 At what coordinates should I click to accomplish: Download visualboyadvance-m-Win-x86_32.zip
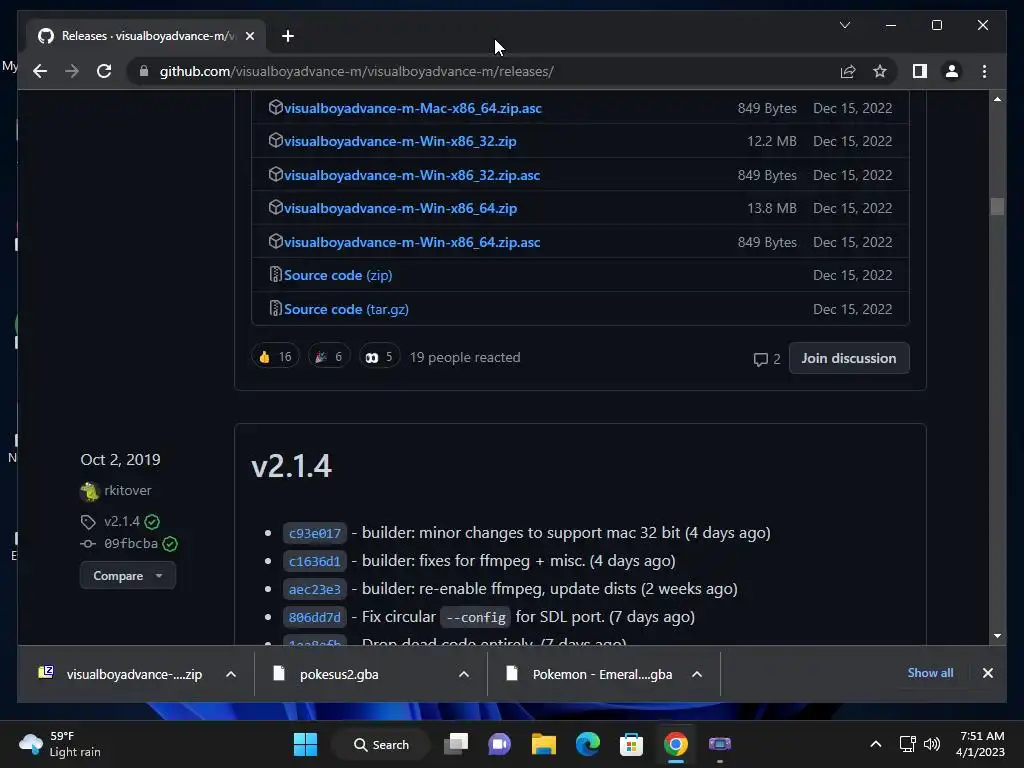tap(400, 141)
